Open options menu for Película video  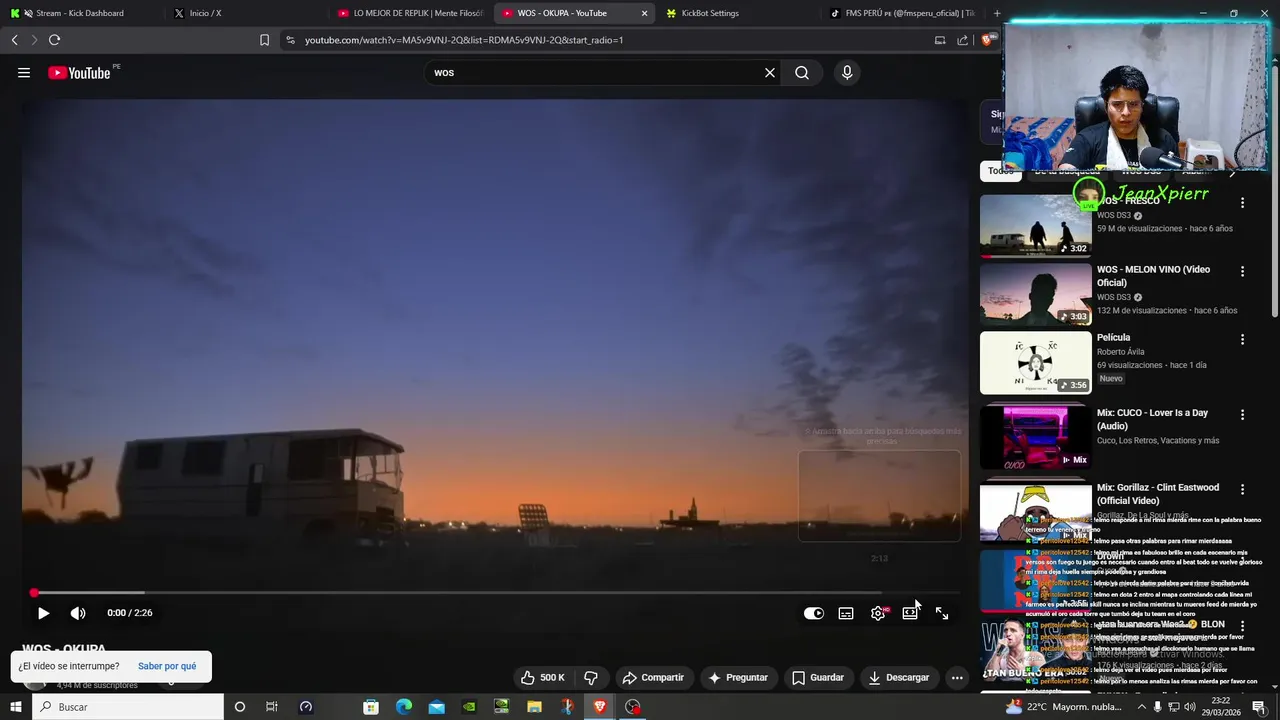pos(1243,339)
